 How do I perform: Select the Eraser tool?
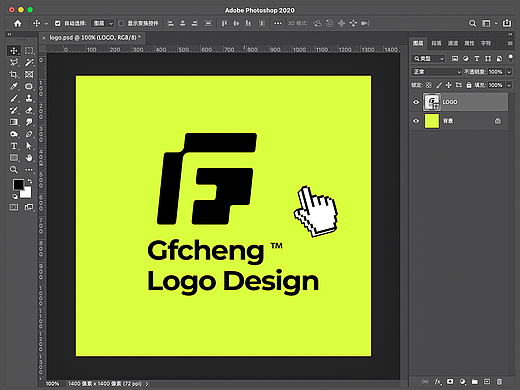coord(29,110)
